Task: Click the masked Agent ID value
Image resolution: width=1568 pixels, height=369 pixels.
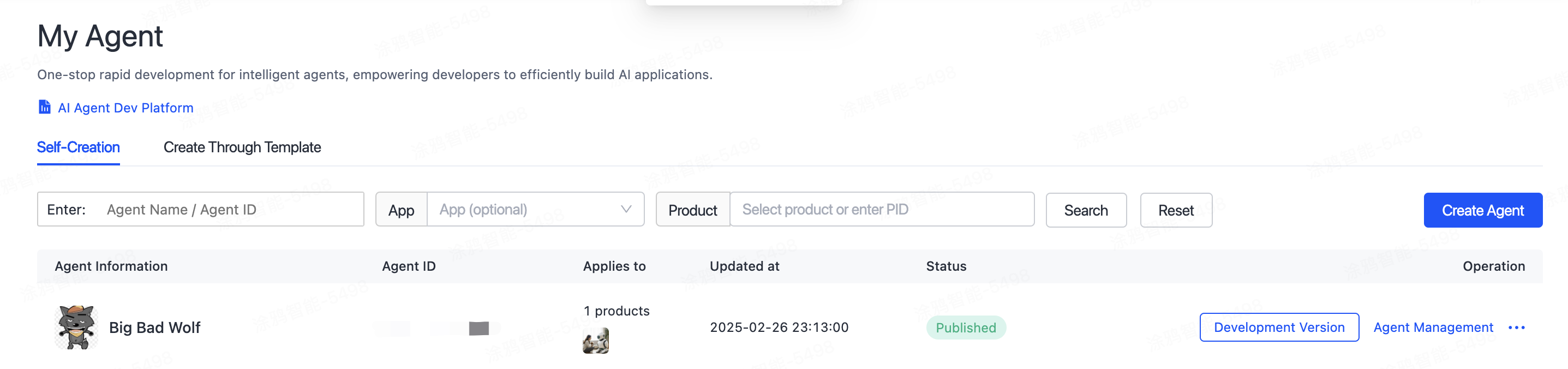Action: click(437, 329)
